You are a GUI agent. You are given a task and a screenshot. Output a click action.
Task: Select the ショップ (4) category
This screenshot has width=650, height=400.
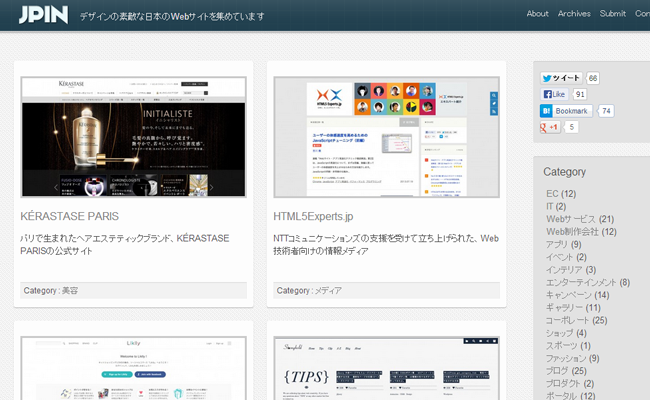pos(566,333)
